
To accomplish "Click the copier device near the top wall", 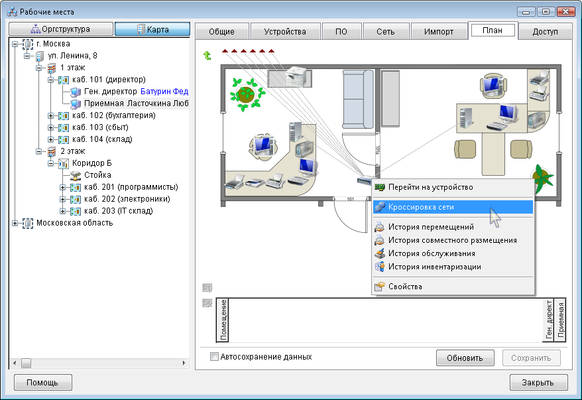I will click(x=296, y=76).
